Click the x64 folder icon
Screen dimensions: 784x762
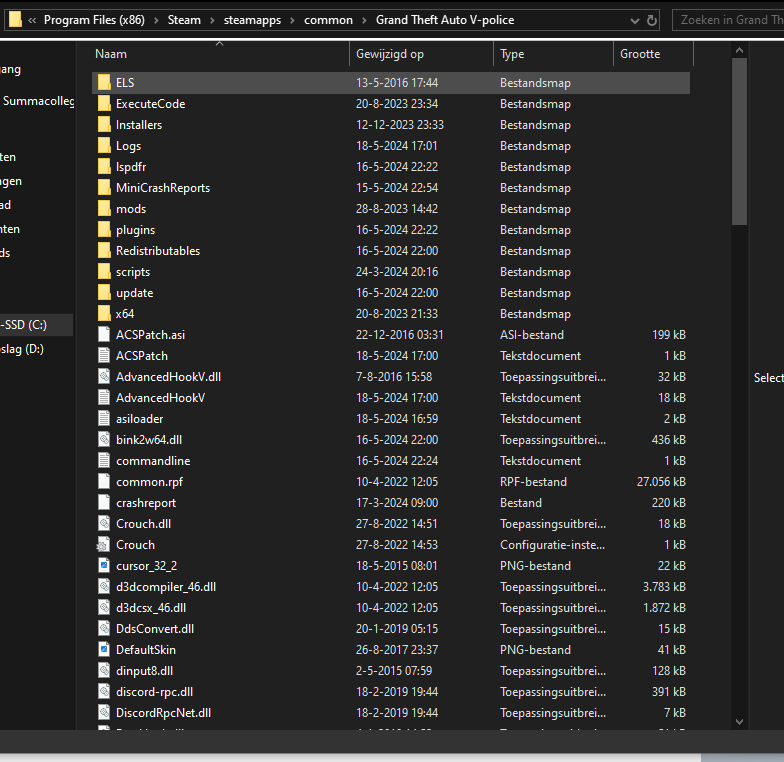(x=104, y=314)
